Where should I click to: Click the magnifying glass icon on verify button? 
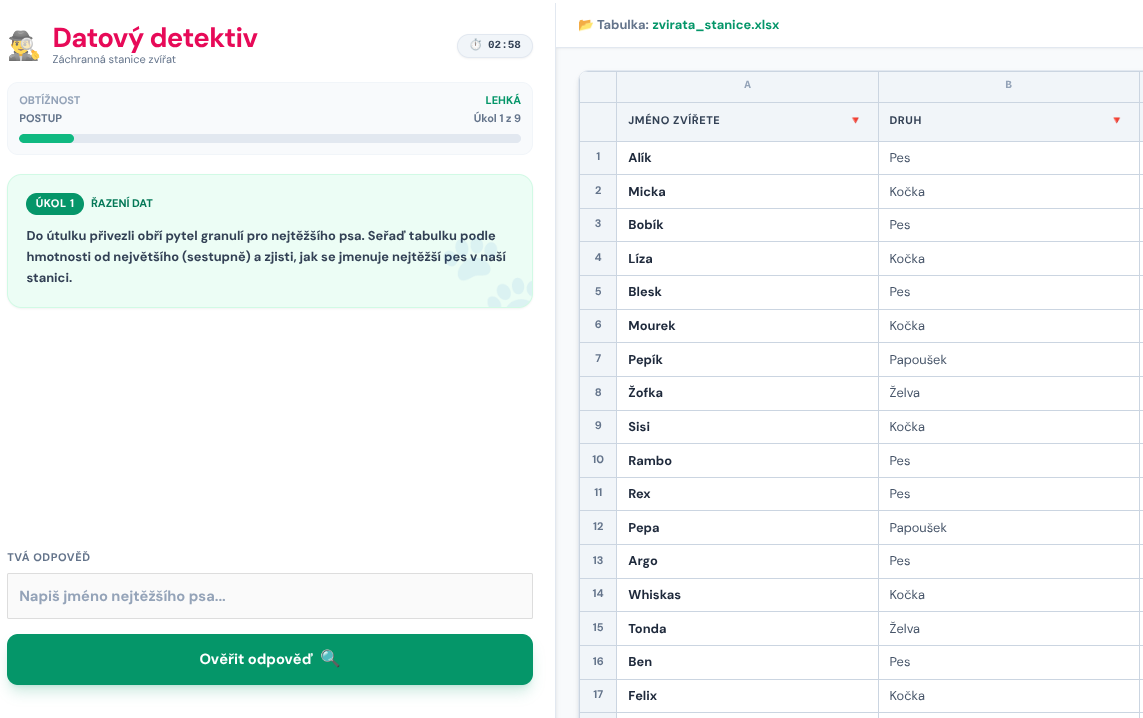tap(329, 659)
